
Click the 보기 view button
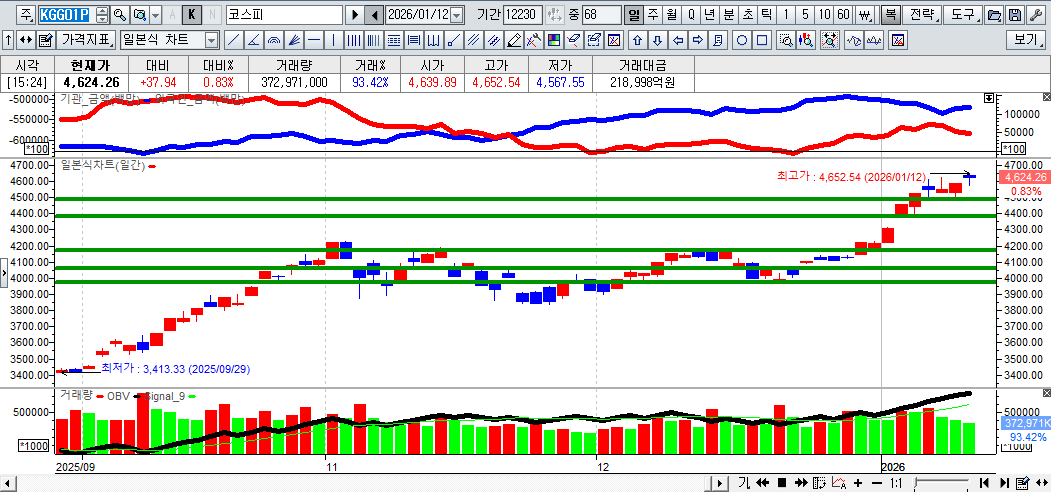point(1026,40)
